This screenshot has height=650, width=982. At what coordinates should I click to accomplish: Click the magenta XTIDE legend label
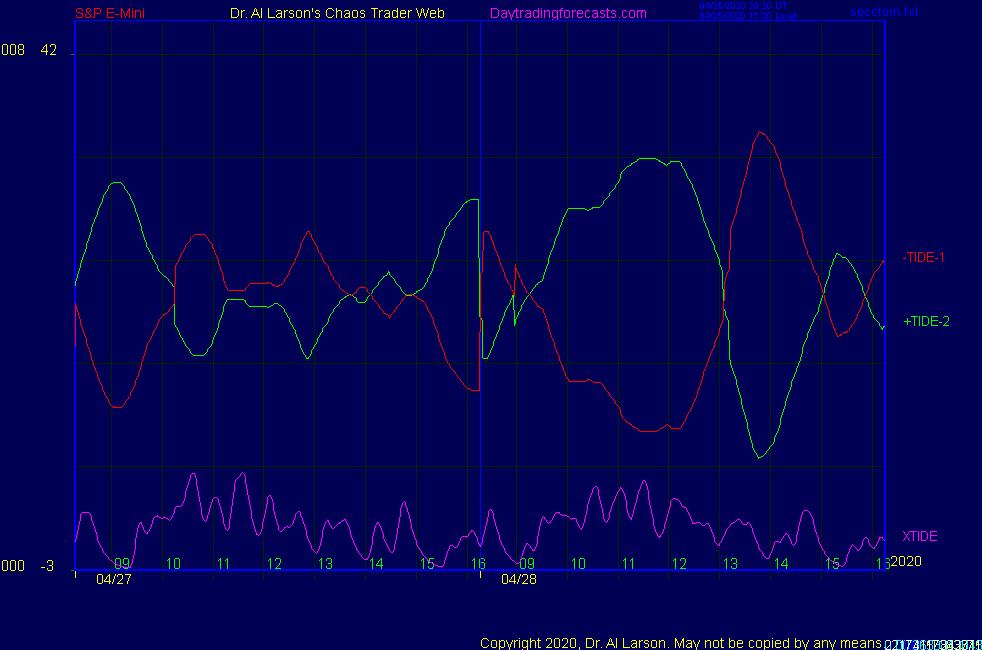point(919,536)
